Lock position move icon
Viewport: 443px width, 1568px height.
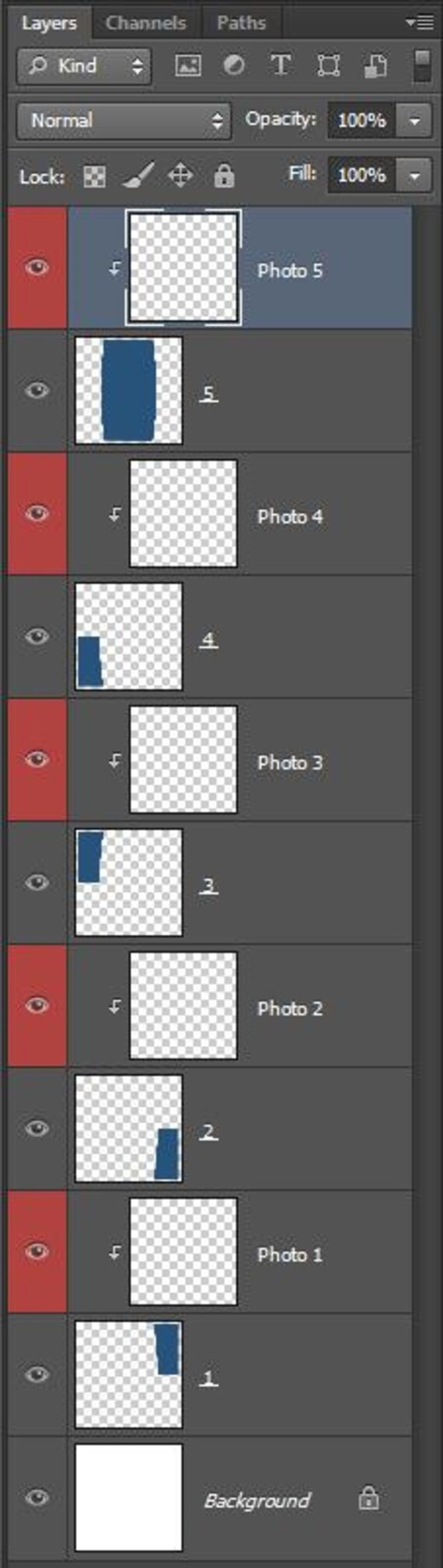pyautogui.click(x=180, y=176)
